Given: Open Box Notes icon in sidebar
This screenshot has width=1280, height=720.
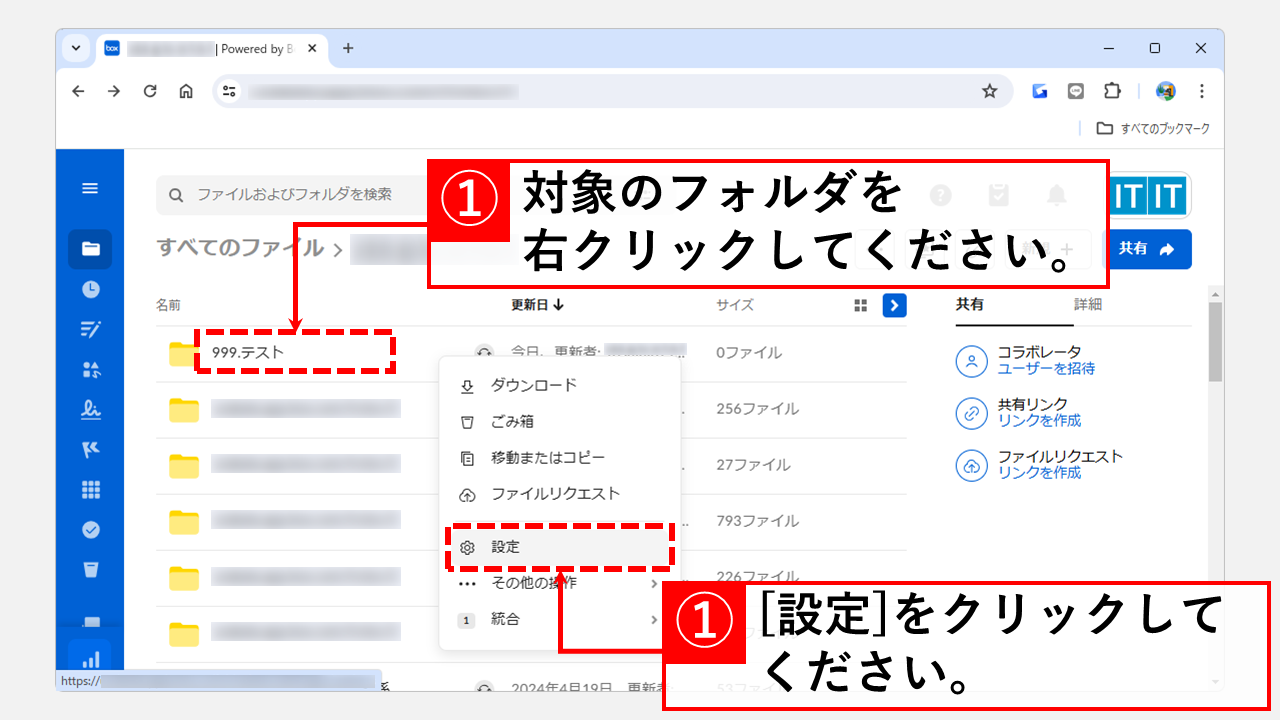Looking at the screenshot, I should click(x=90, y=329).
